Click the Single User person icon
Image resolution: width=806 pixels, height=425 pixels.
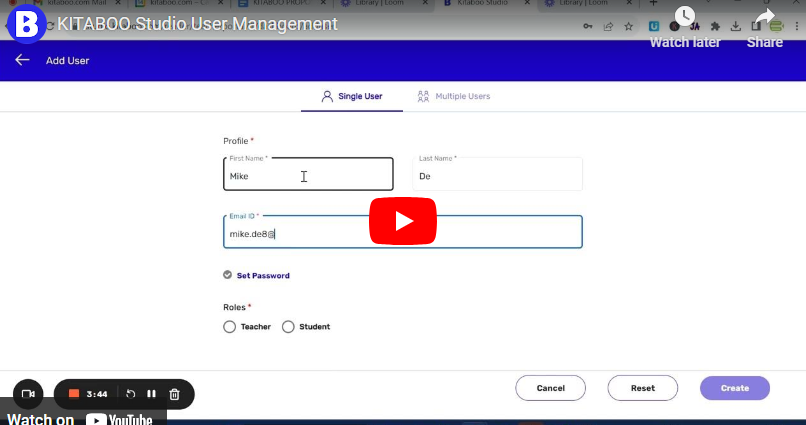coord(327,96)
